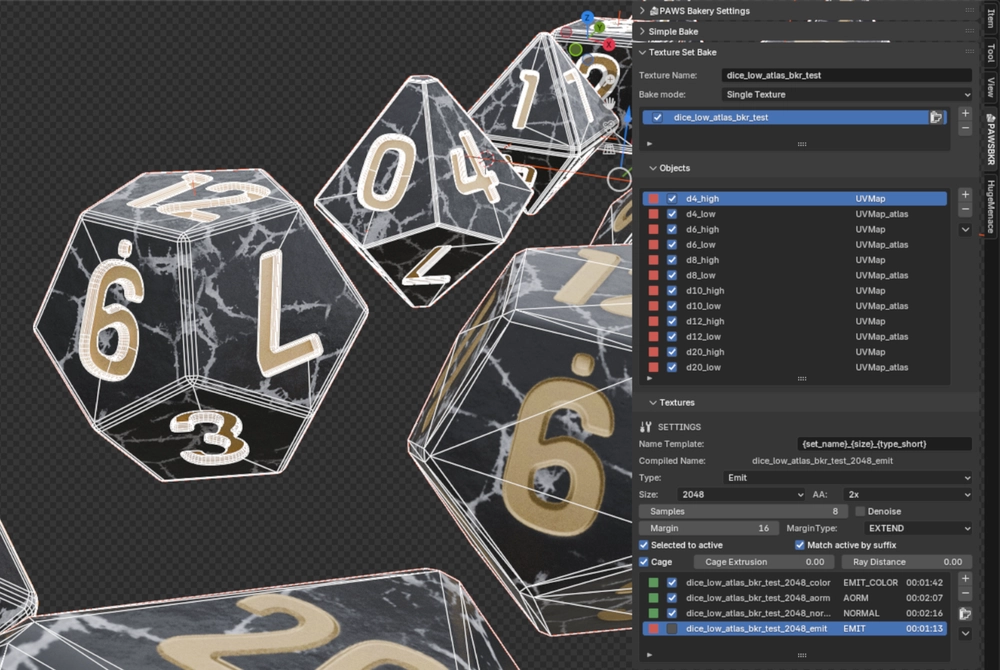Toggle Match active by suffix

coord(800,545)
